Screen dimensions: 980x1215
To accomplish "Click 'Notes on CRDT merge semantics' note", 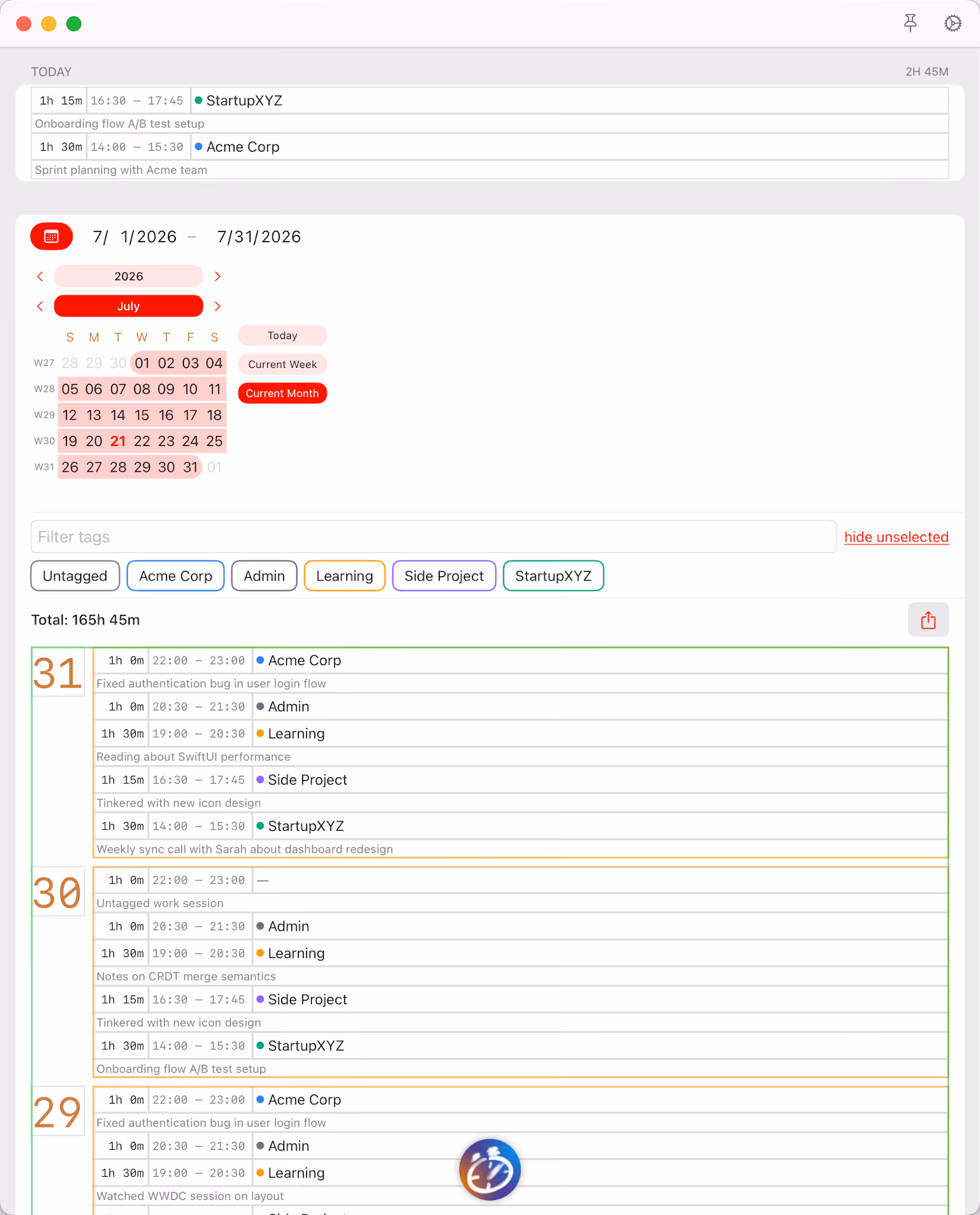I will 186,977.
